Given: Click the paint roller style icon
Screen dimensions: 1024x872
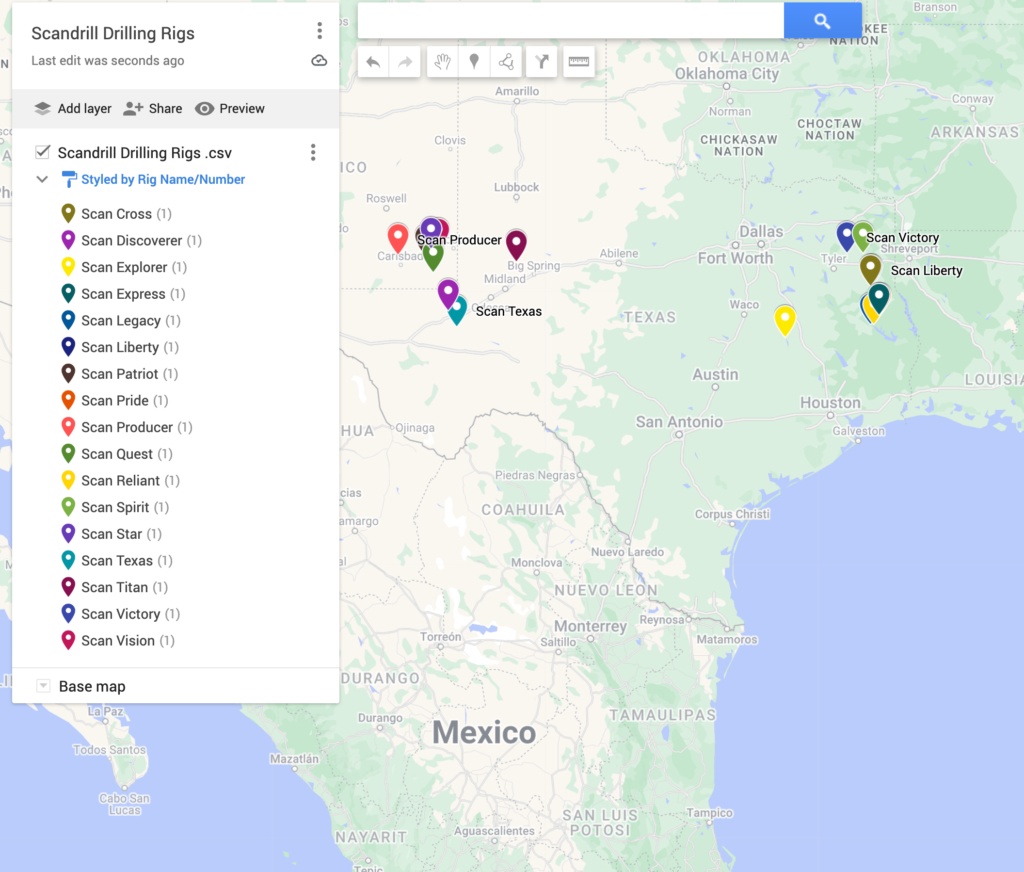Looking at the screenshot, I should coord(68,179).
